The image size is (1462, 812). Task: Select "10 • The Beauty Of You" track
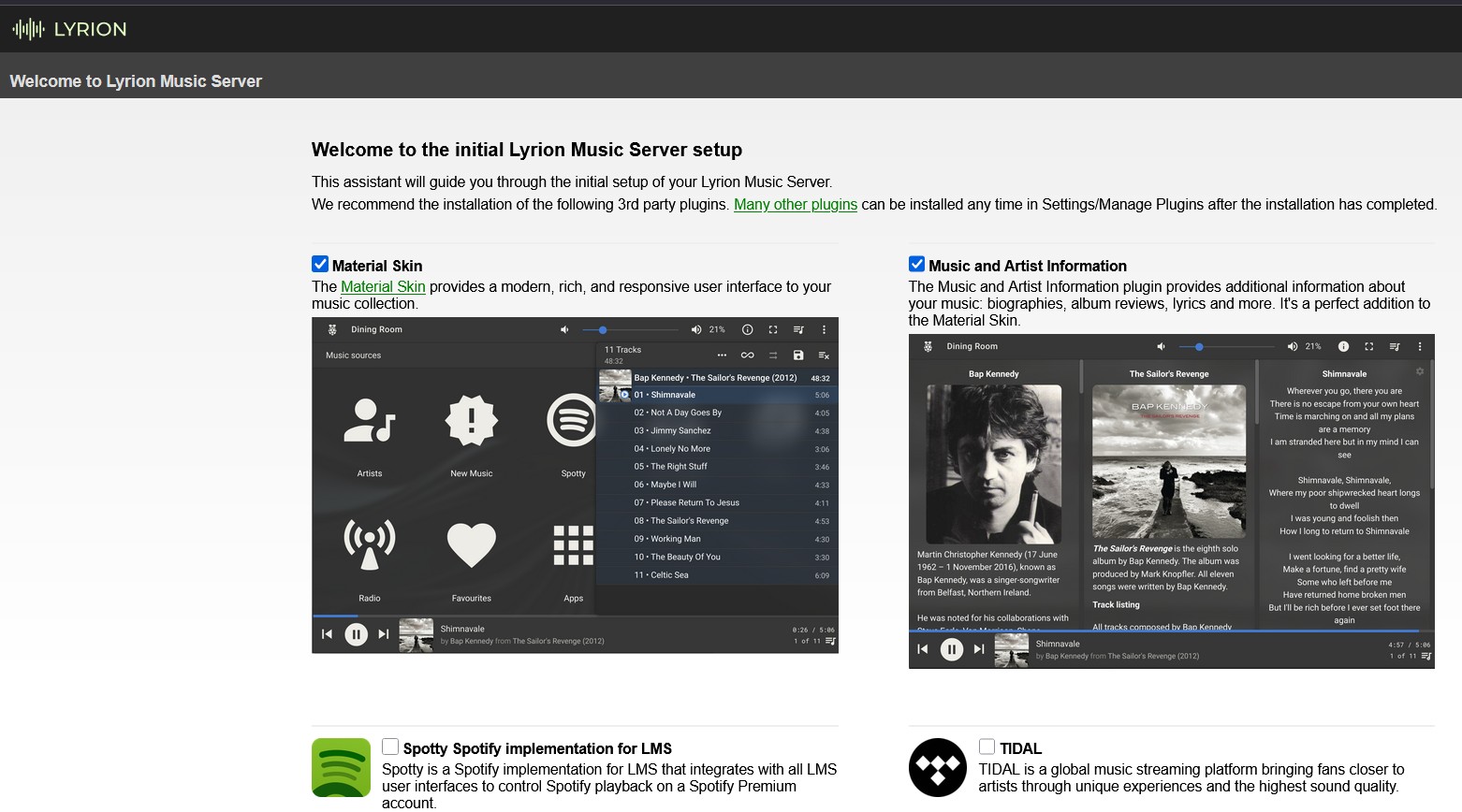pos(717,557)
